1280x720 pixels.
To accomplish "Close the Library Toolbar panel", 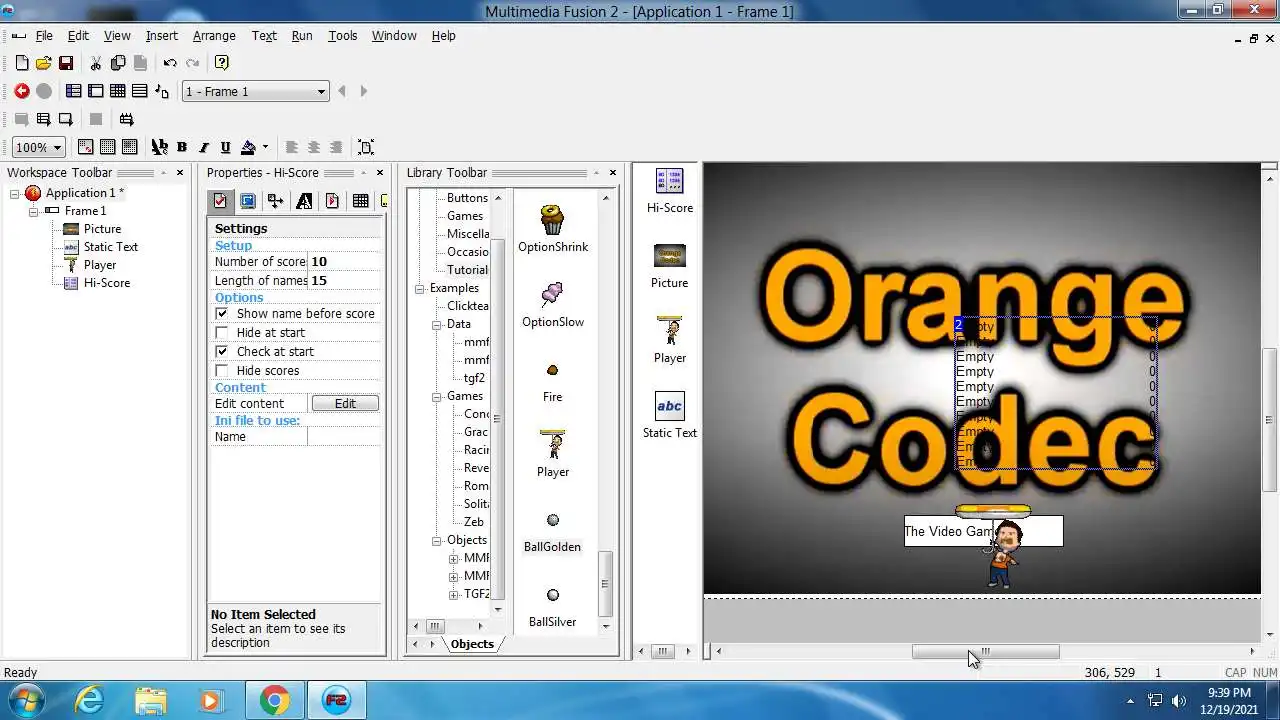I will click(x=614, y=173).
